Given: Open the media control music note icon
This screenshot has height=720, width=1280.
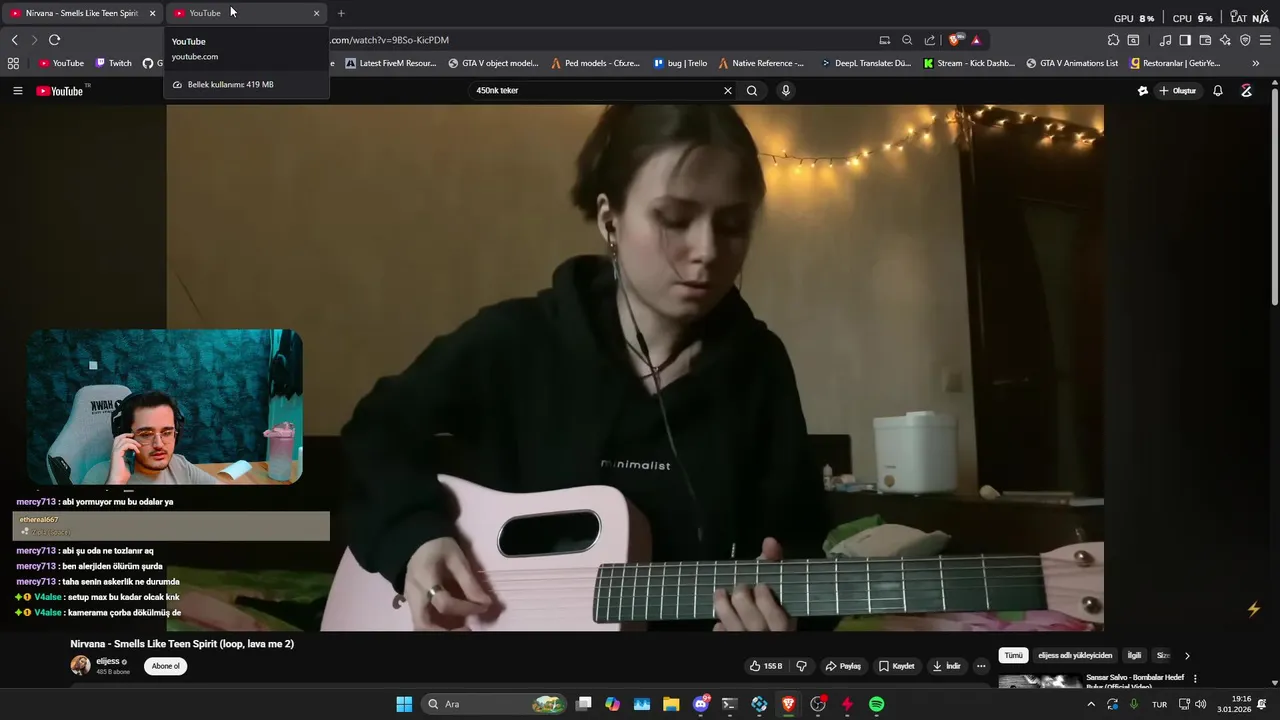Looking at the screenshot, I should coord(1165,40).
